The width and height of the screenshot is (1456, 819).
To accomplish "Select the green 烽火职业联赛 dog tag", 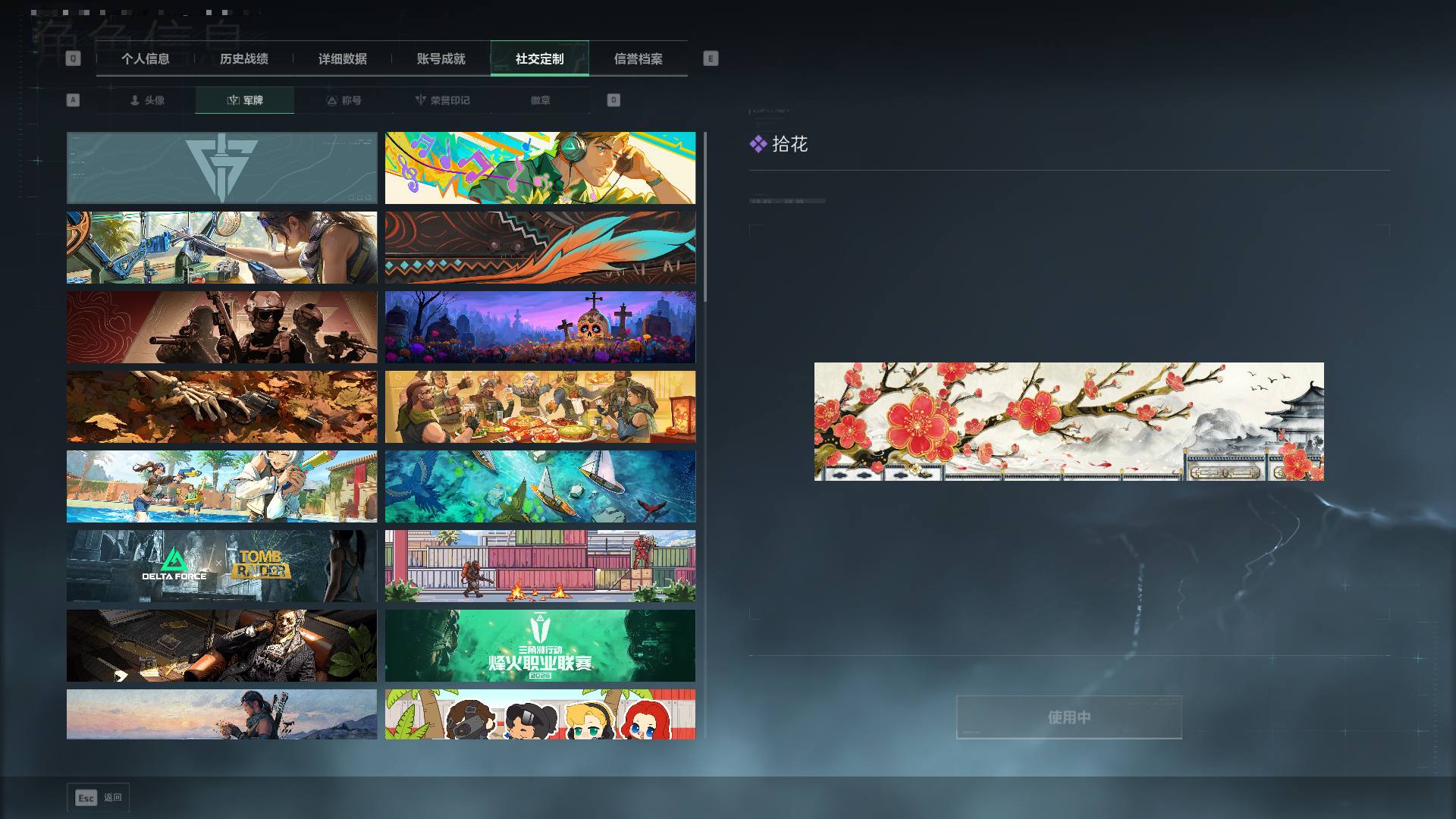I will point(540,646).
